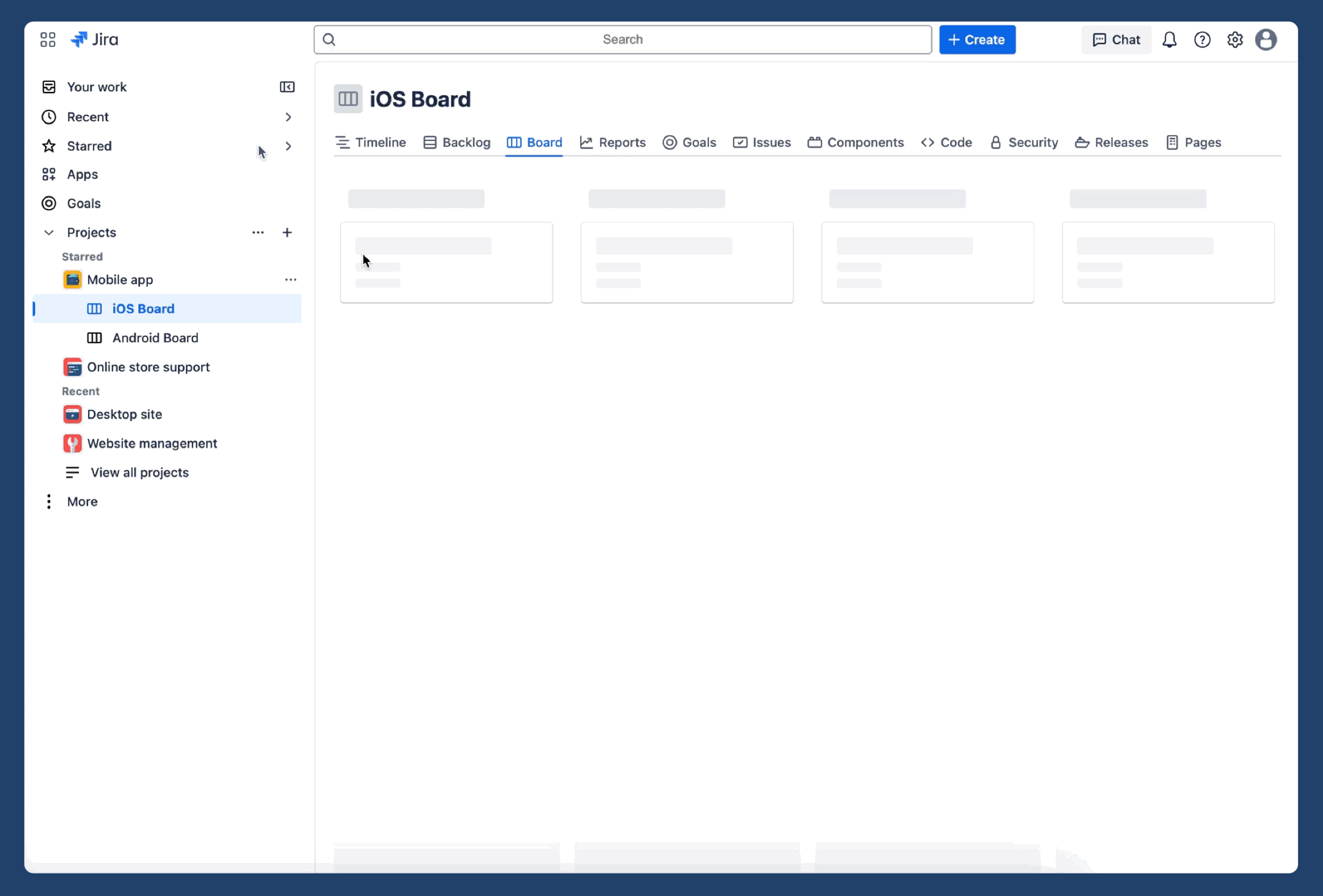Switch to the Releases tab

[1111, 142]
